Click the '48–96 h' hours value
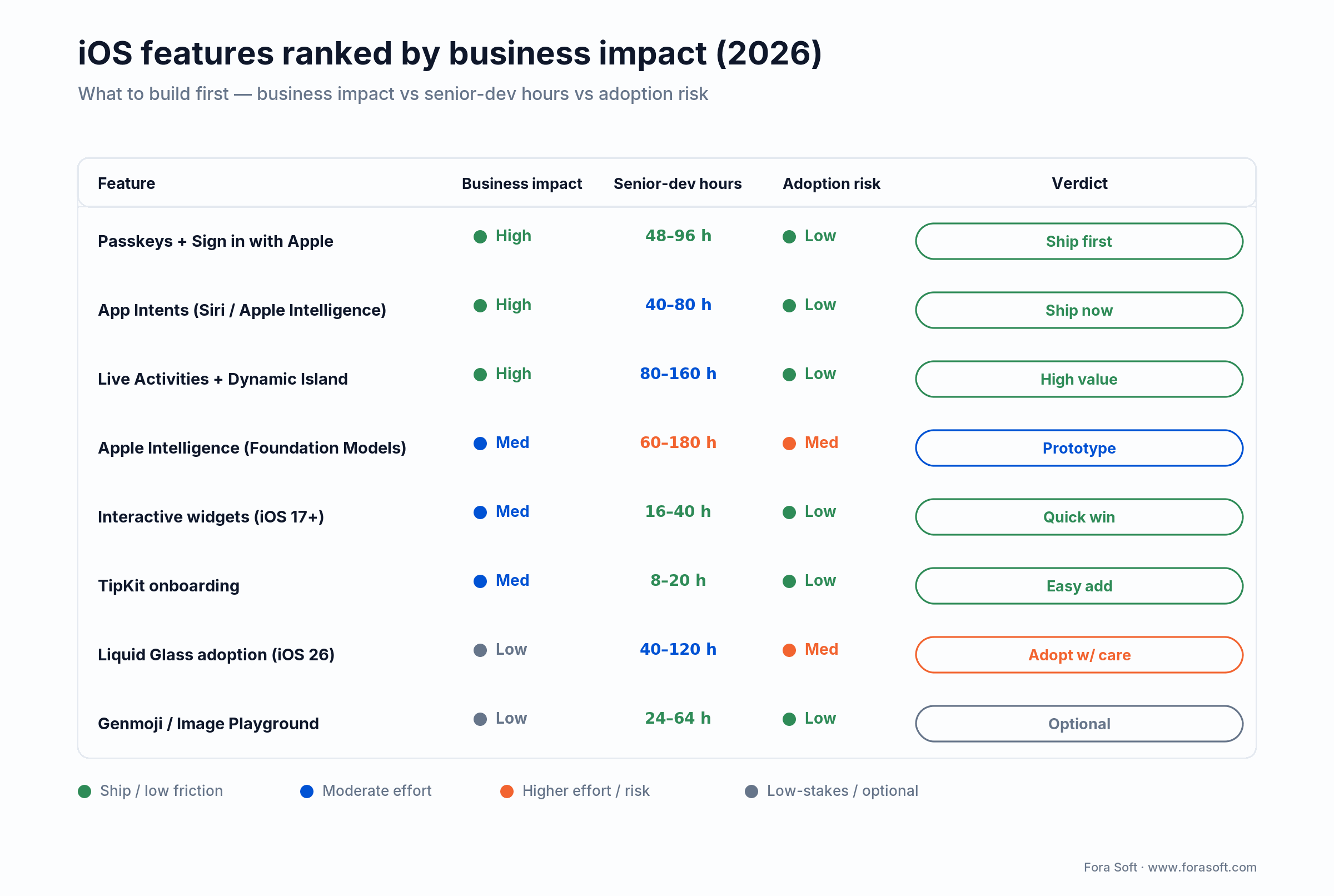This screenshot has width=1334, height=896. pyautogui.click(x=678, y=236)
